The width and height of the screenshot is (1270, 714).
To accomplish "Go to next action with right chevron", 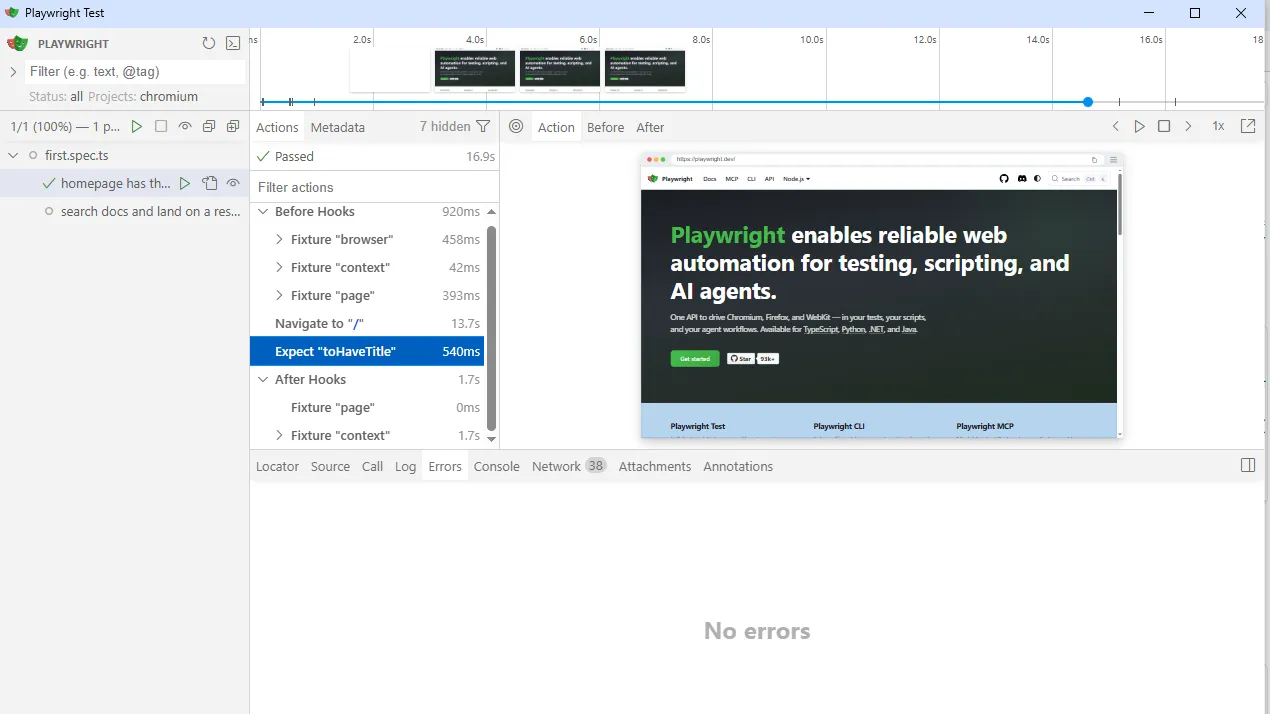I will [1188, 127].
